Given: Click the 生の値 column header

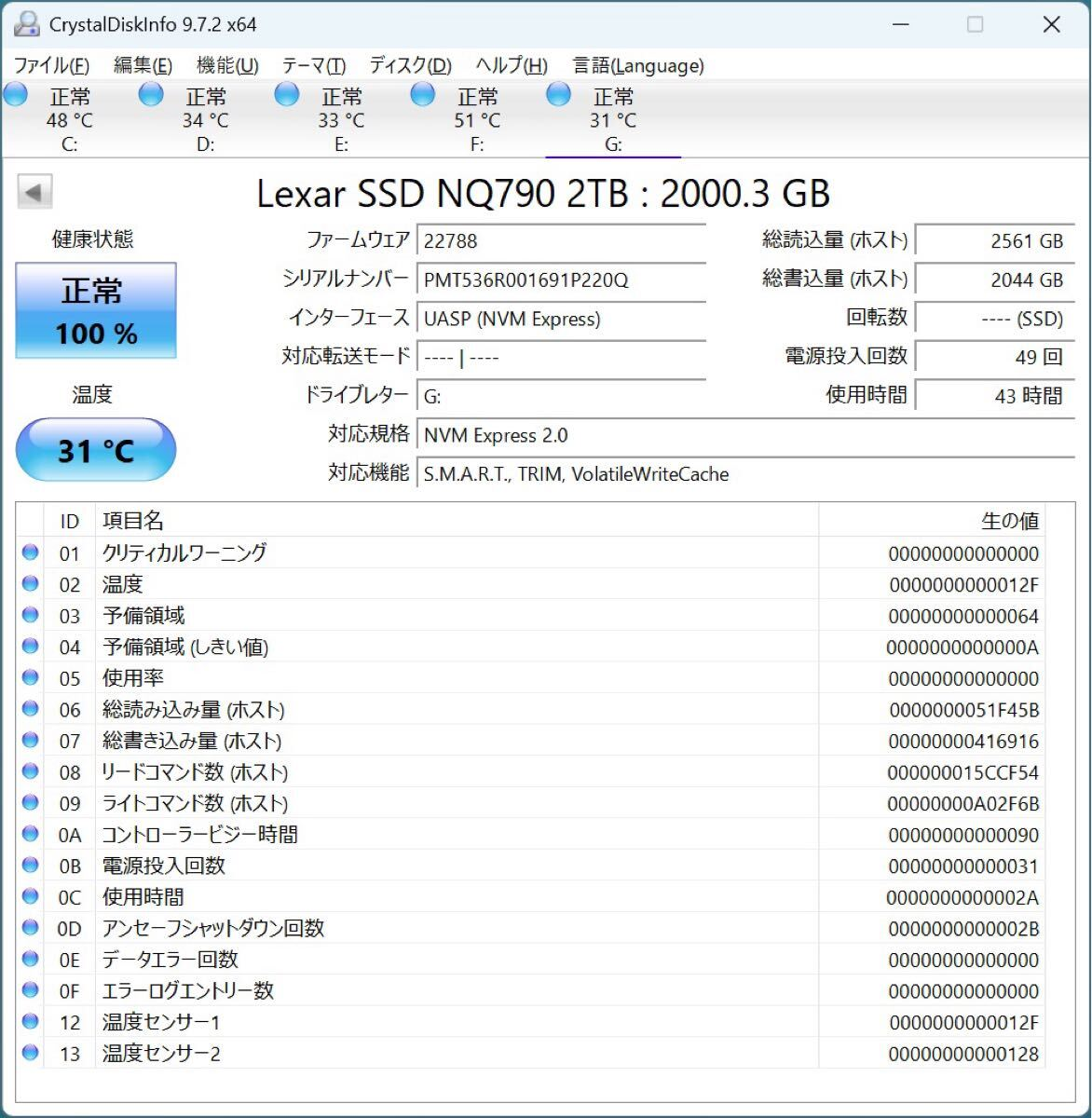Looking at the screenshot, I should pos(932,521).
